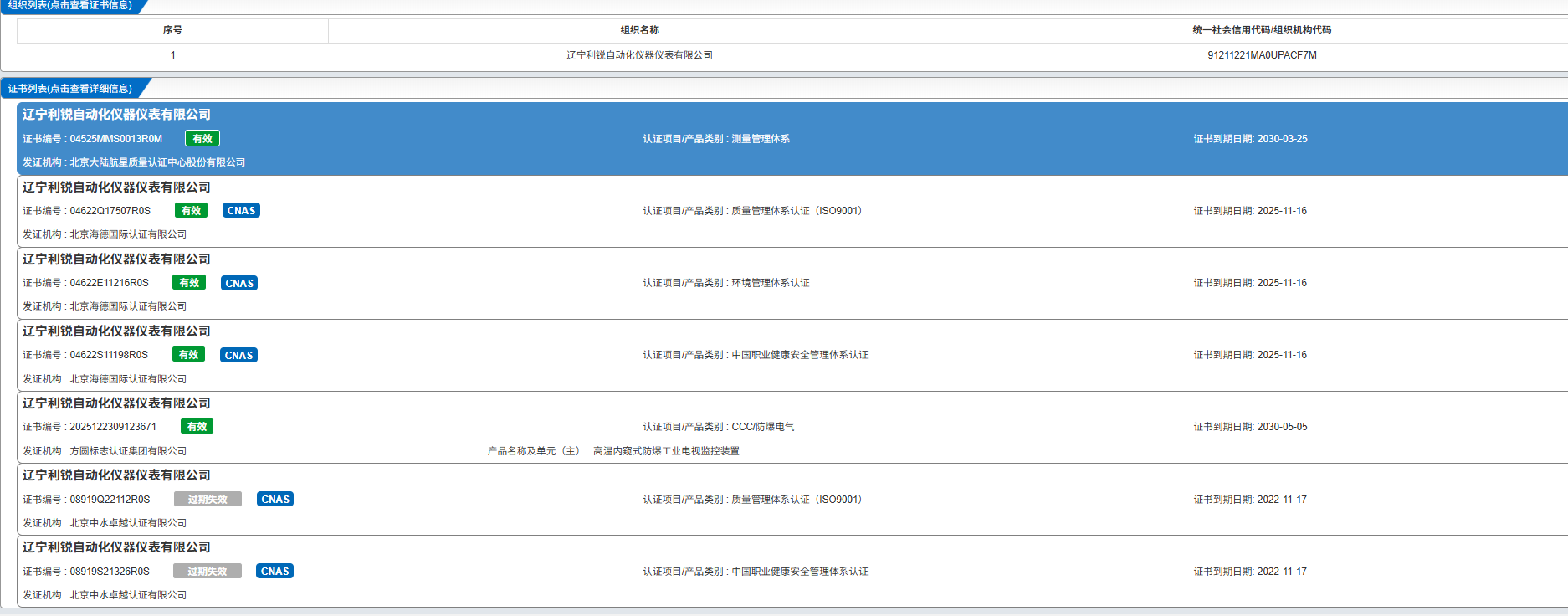Click the company title above certificate 2025122309123671
Image resolution: width=1568 pixels, height=616 pixels.
click(x=116, y=403)
